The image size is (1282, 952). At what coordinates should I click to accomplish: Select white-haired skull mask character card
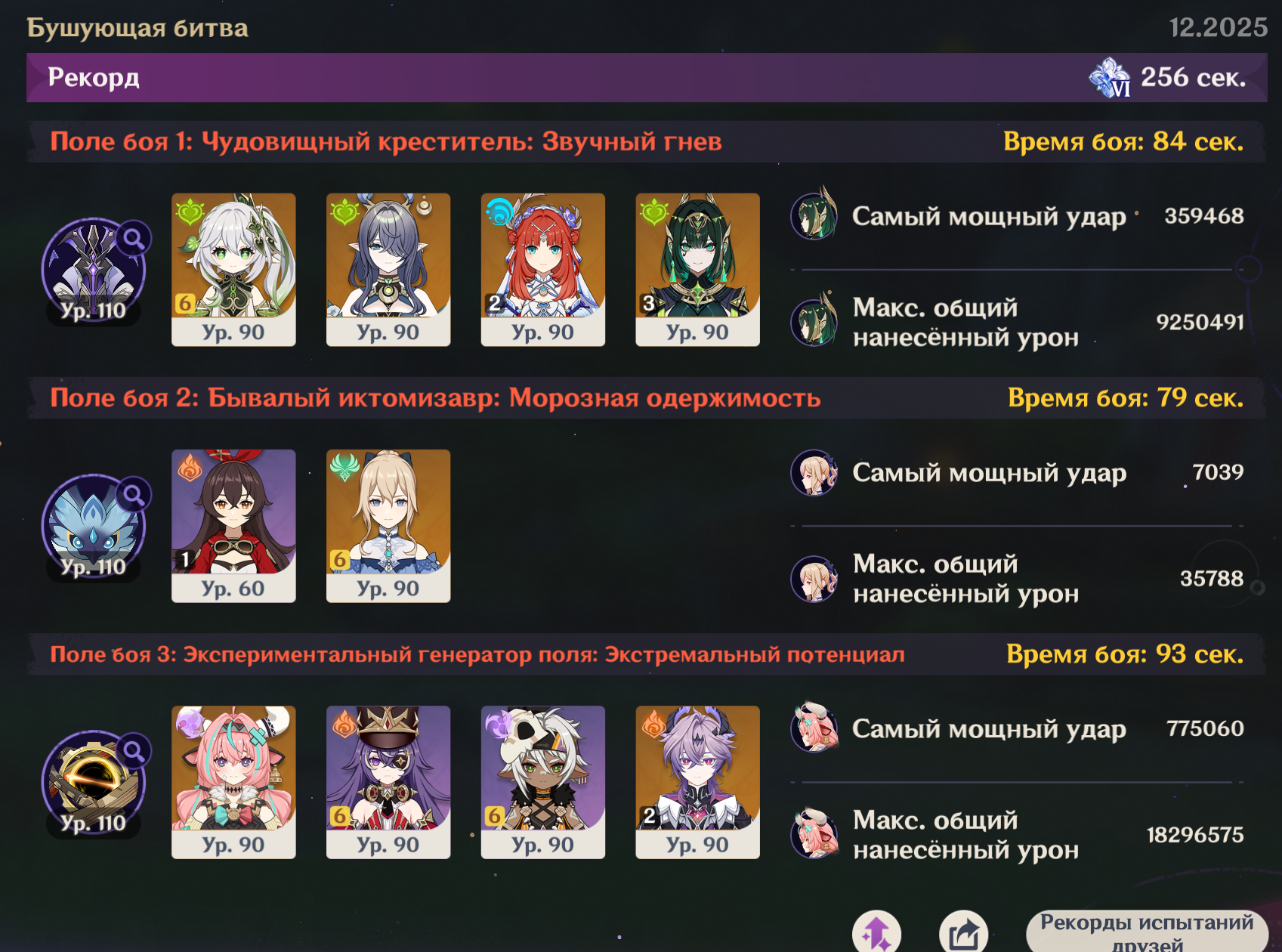543,782
